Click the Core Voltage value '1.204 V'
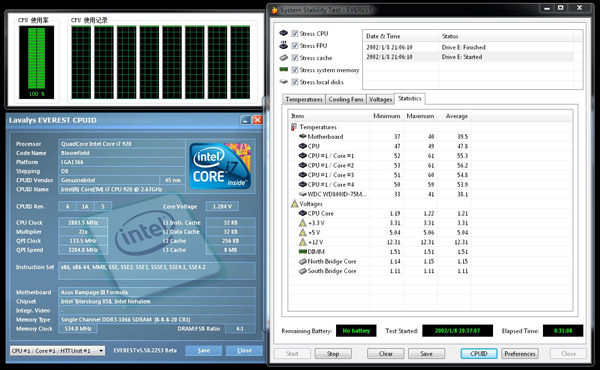The image size is (600, 370). [222, 206]
